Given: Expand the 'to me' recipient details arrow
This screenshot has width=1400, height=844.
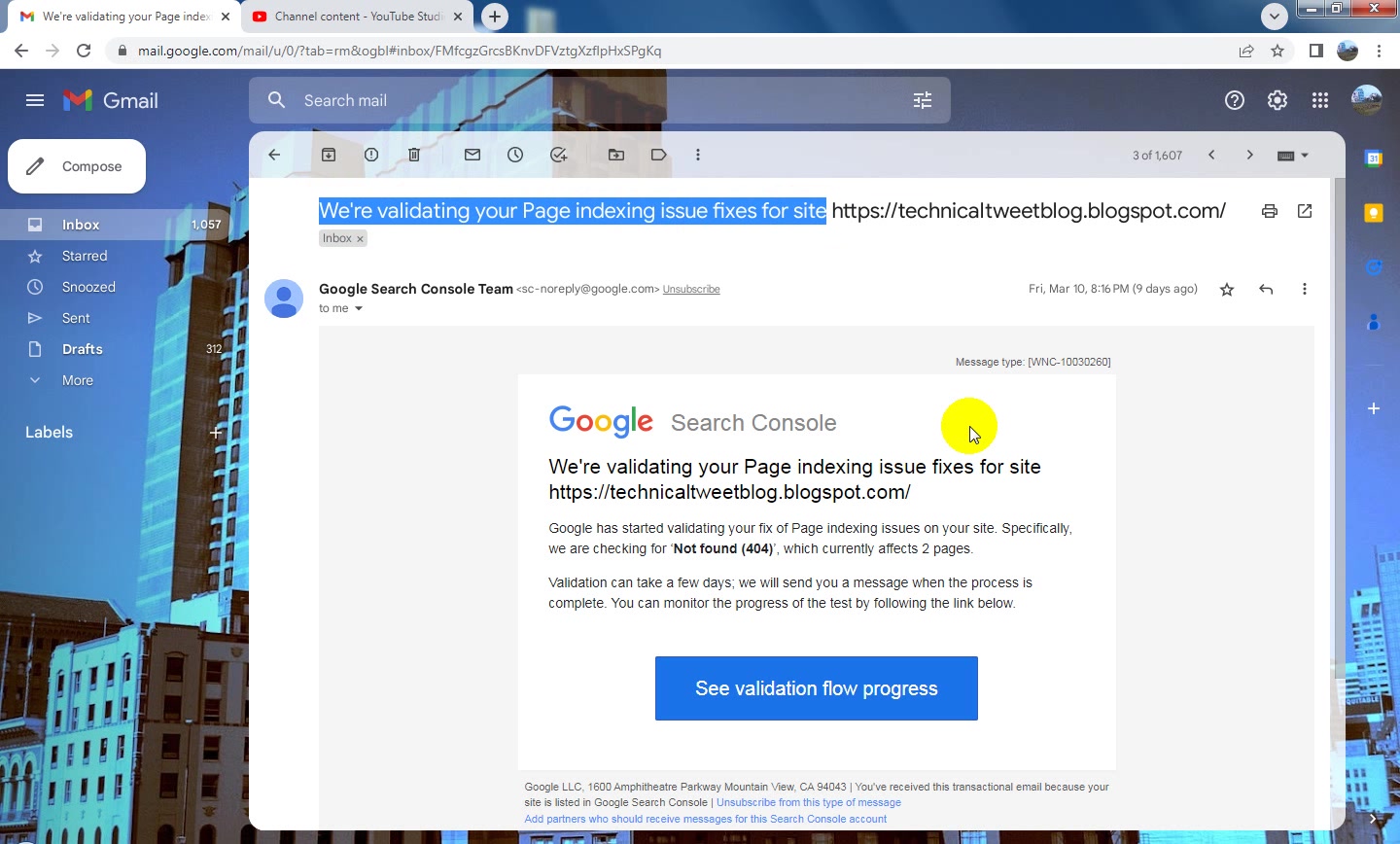Looking at the screenshot, I should click(x=359, y=309).
